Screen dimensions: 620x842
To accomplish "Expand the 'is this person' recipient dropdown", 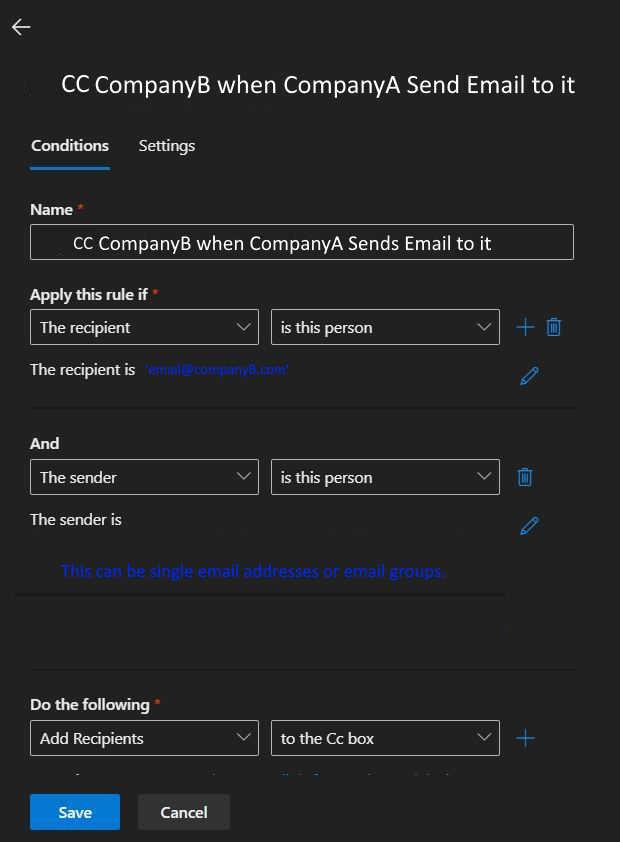I will 385,326.
